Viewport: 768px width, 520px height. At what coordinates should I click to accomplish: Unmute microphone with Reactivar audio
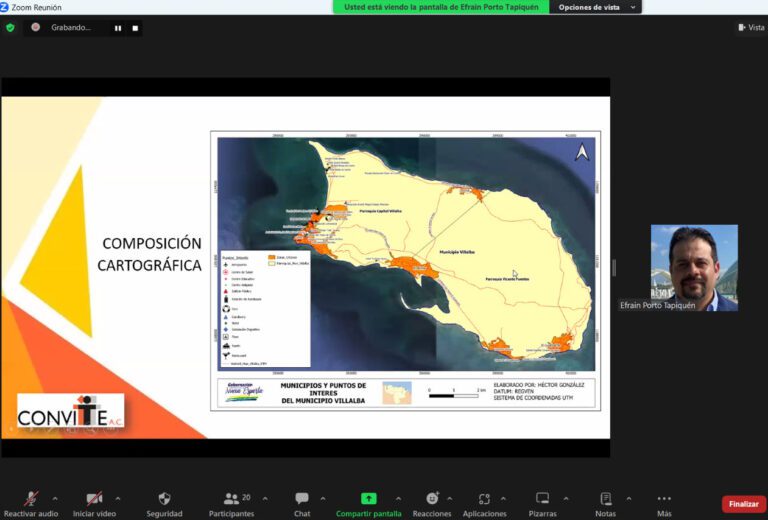tap(31, 499)
